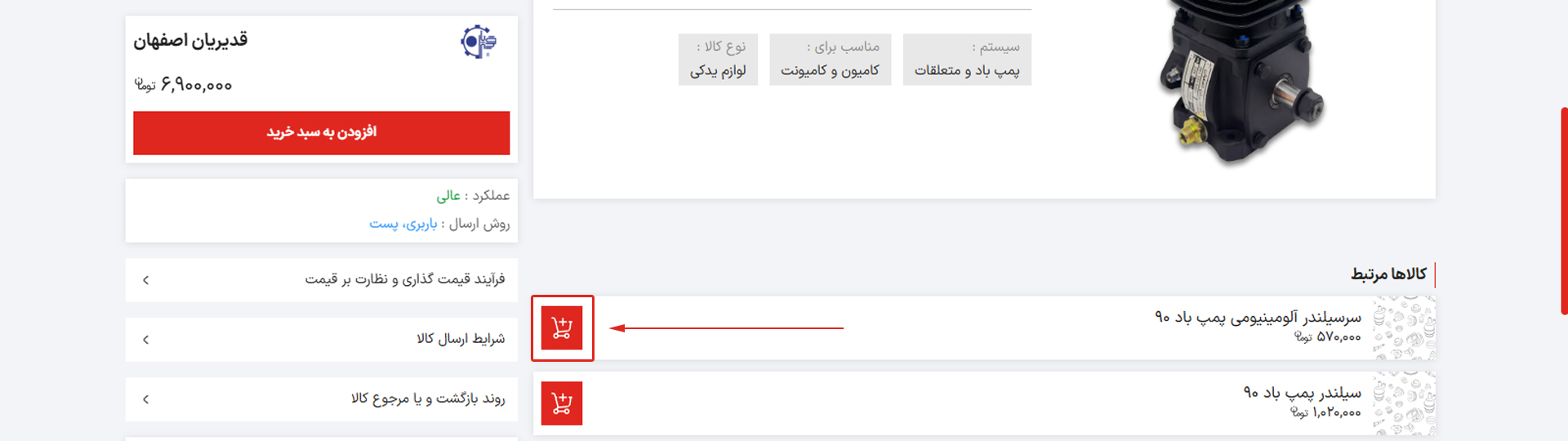Viewport: 1568px width, 441px height.
Task: Add سرسیلندر آلومینیومی پمپ باد ۹۰ to cart
Action: pos(562,327)
